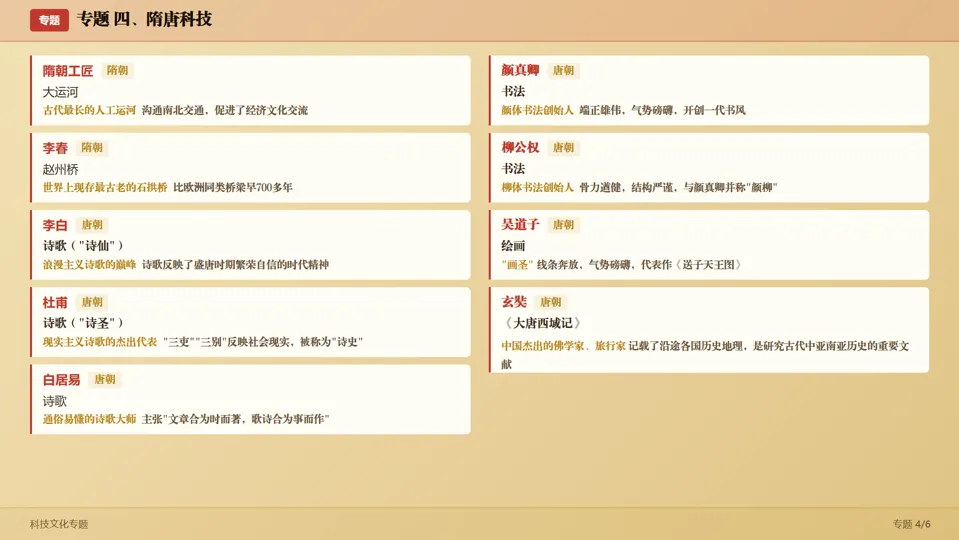The width and height of the screenshot is (959, 540).
Task: Click text 线条奔放，气势磅礴，代表作《送子天王图》
Action: point(640,264)
